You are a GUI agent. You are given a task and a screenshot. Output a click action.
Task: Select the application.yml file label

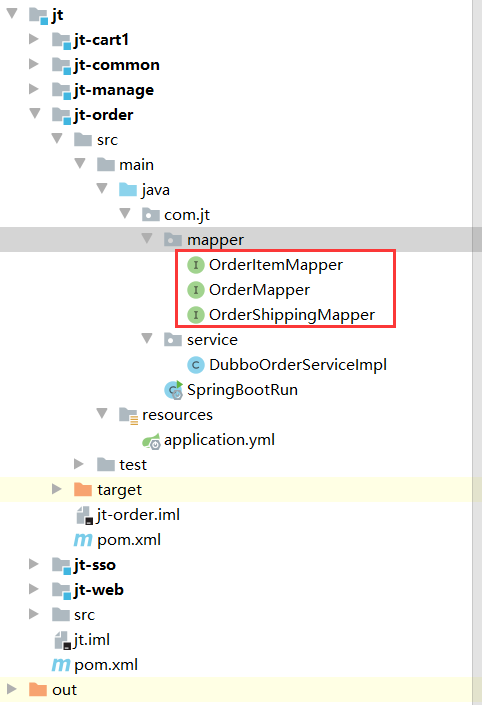[x=219, y=440]
